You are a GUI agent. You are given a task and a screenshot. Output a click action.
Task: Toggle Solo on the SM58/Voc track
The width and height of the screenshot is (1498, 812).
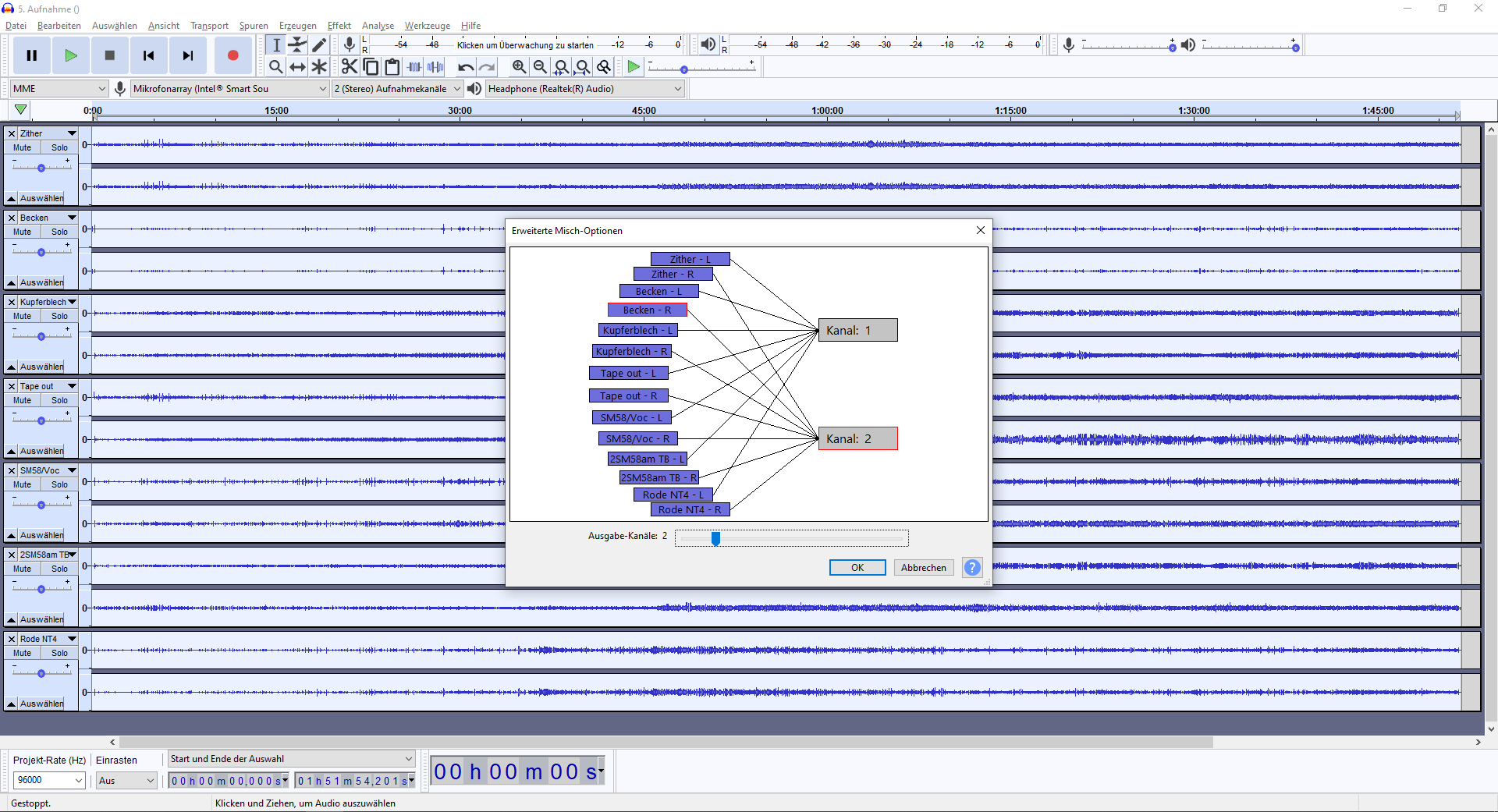coord(59,484)
